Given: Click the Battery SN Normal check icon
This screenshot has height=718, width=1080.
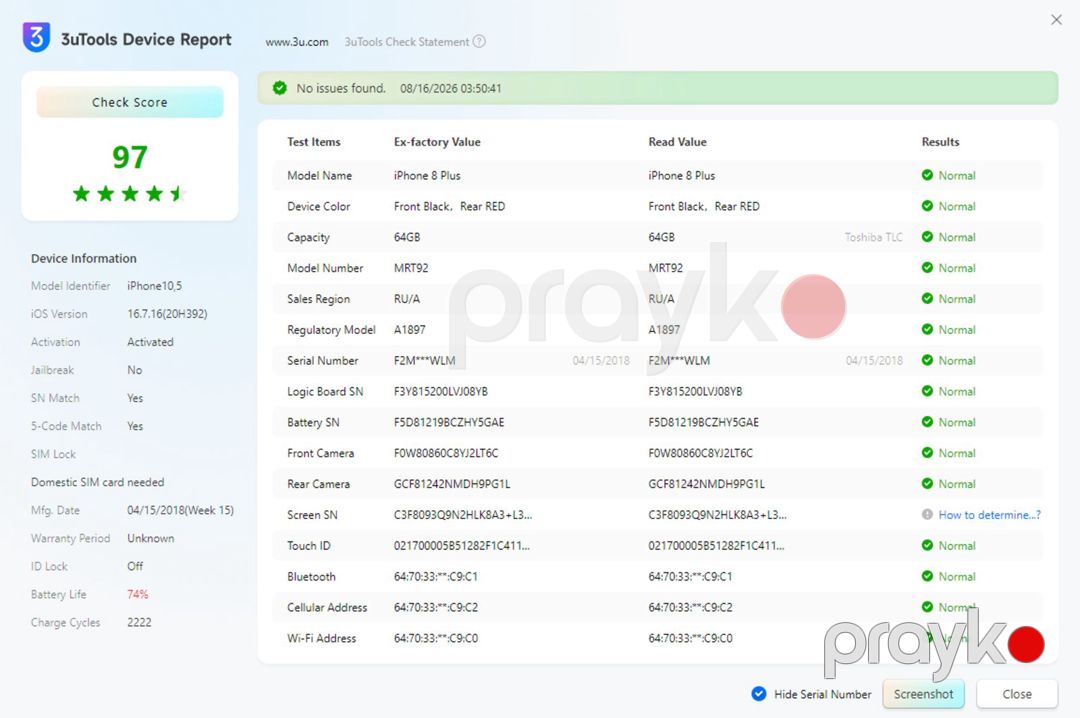Looking at the screenshot, I should tap(927, 422).
